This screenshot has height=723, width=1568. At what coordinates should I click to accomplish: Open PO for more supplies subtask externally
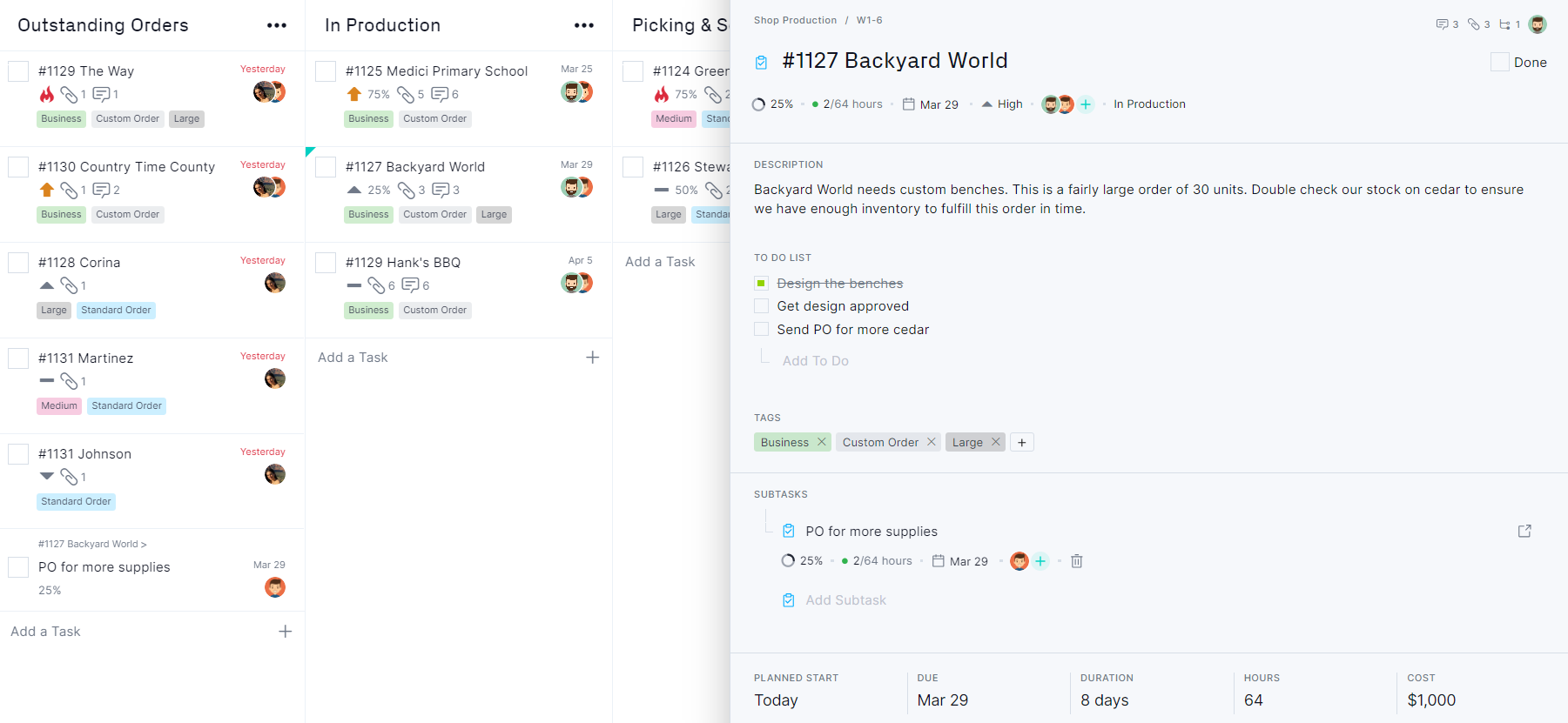click(x=1524, y=531)
